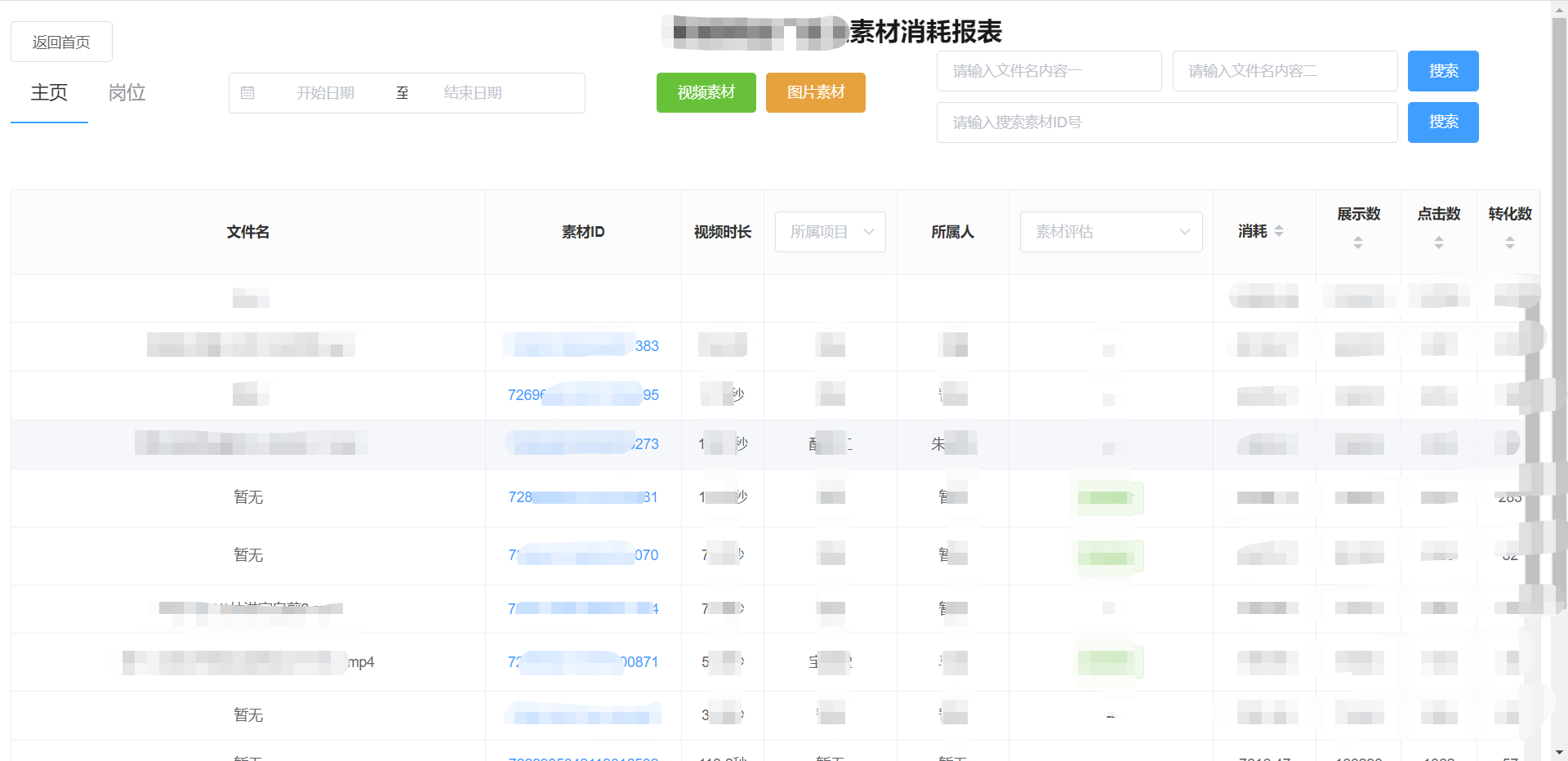
Task: Click the 素材消耗报表 page title
Action: click(x=925, y=32)
